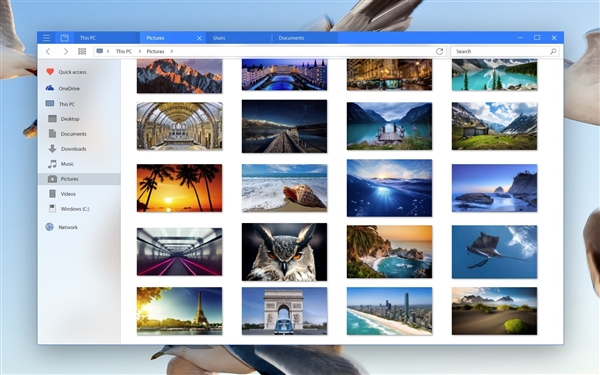Screen dimensions: 600x375
Task: Select the Arc de Triomphe thumbnail
Action: click(x=284, y=311)
